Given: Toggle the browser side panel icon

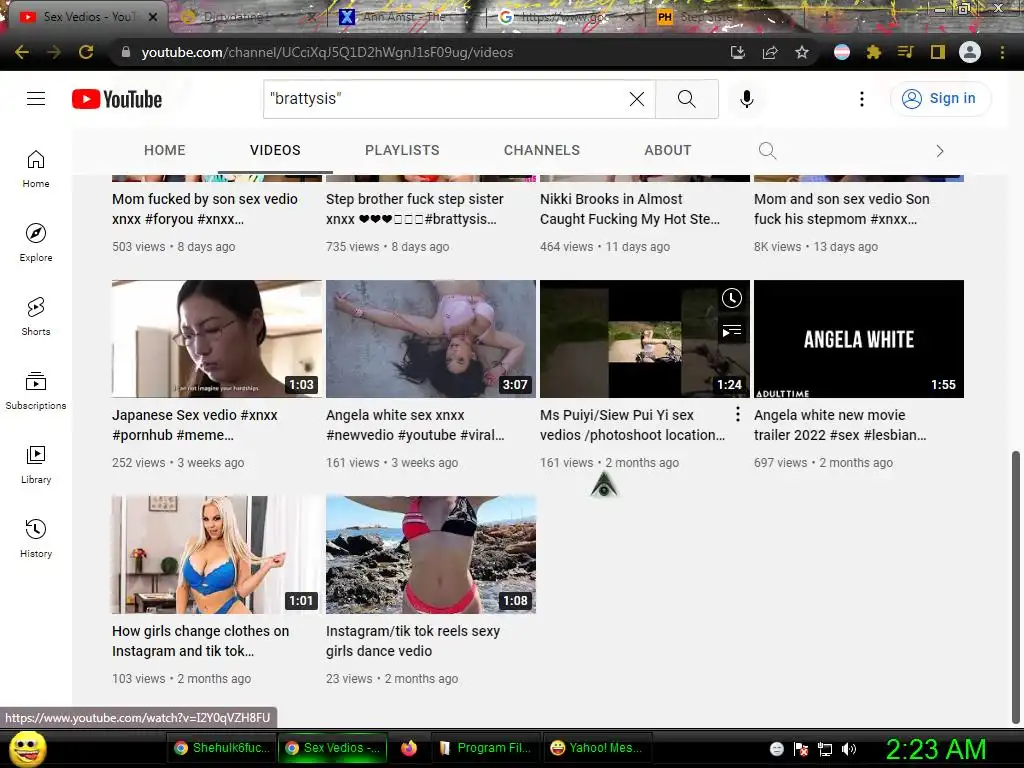Looking at the screenshot, I should [938, 52].
